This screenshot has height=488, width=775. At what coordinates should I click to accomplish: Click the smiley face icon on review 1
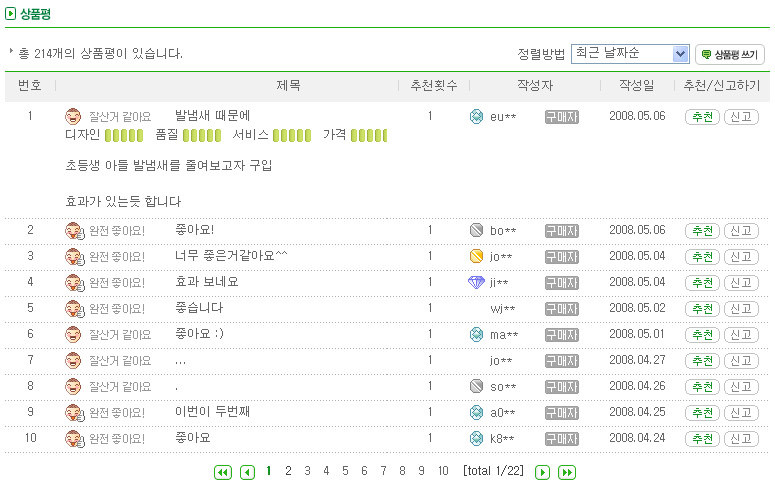point(73,117)
